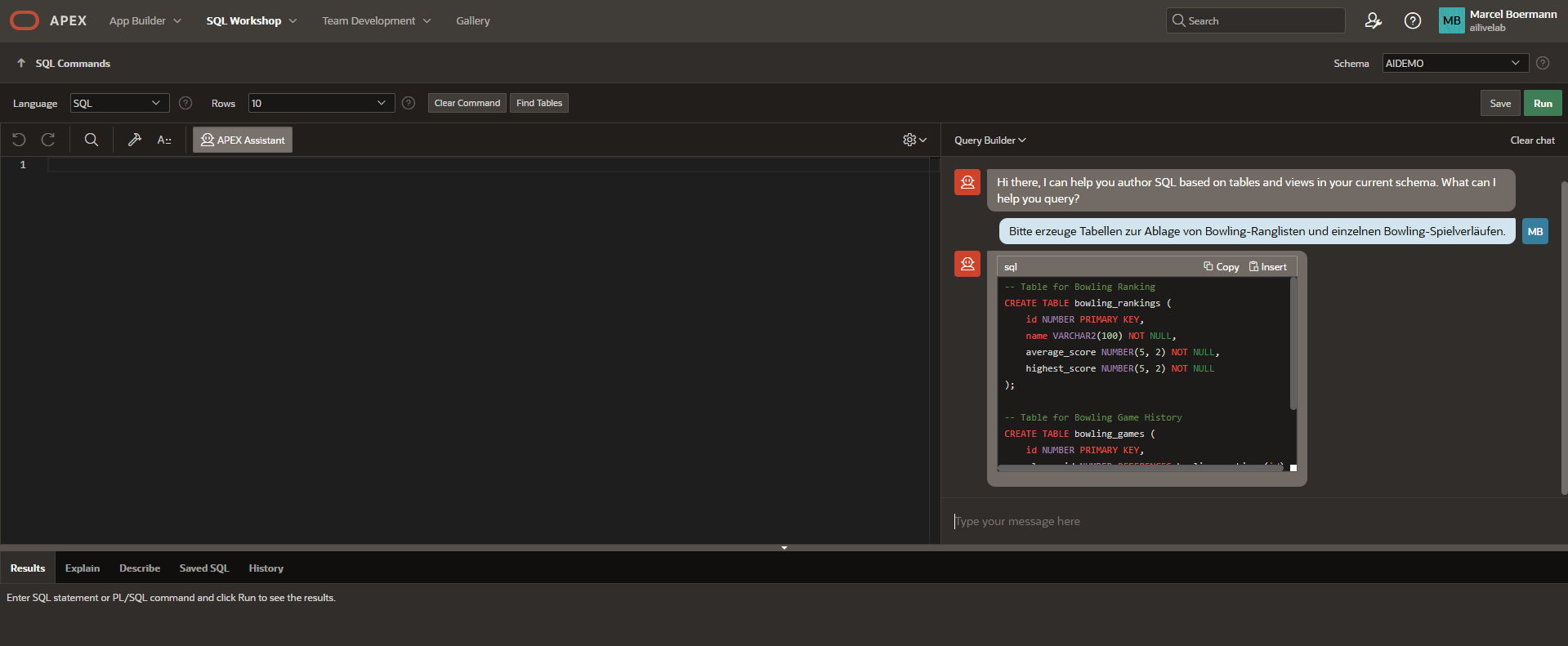Click line 1 in the SQL editor
This screenshot has width=1568, height=646.
(x=488, y=164)
